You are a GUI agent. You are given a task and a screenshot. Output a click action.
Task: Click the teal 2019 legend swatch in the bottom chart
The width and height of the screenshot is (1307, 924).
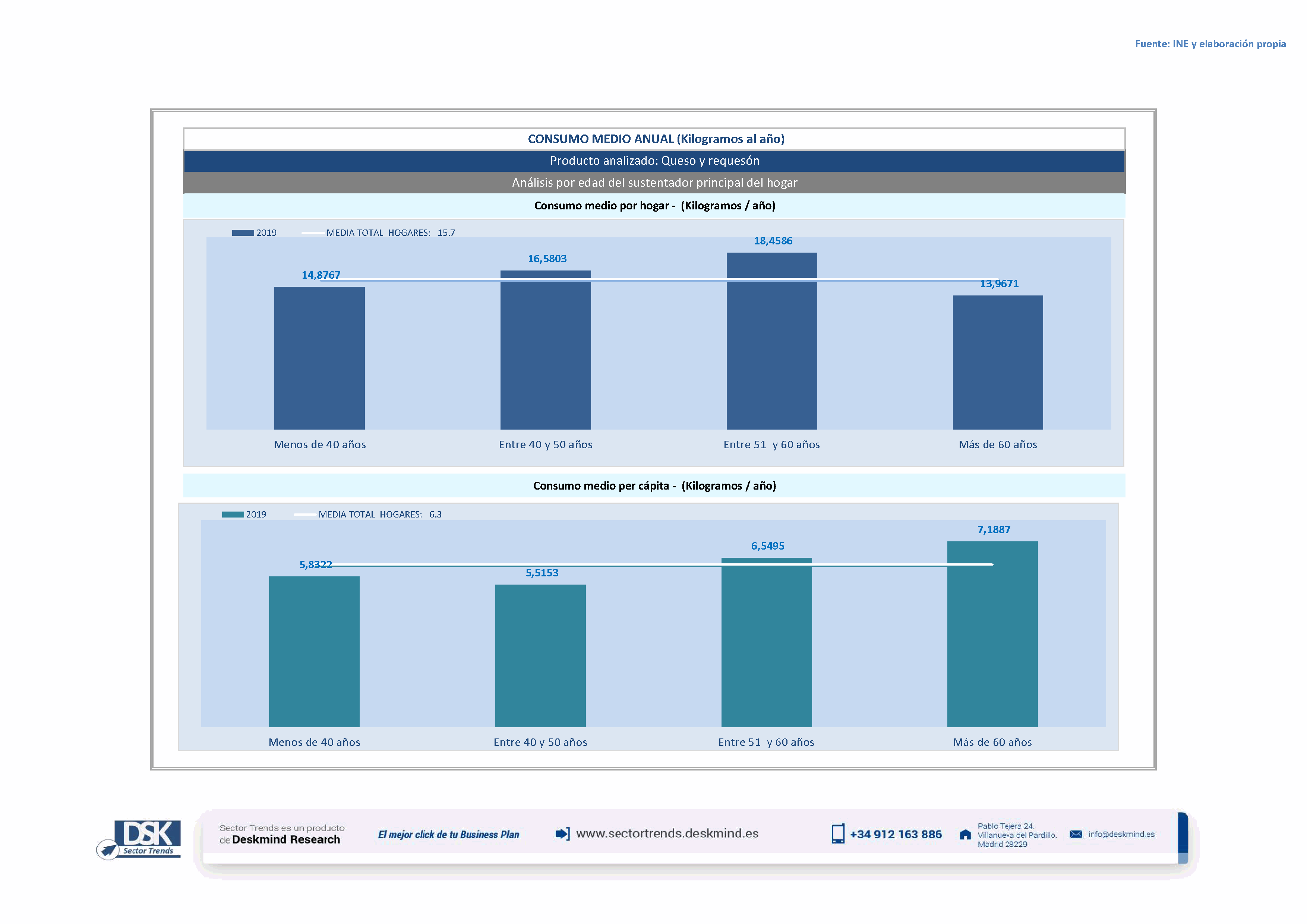click(x=233, y=514)
